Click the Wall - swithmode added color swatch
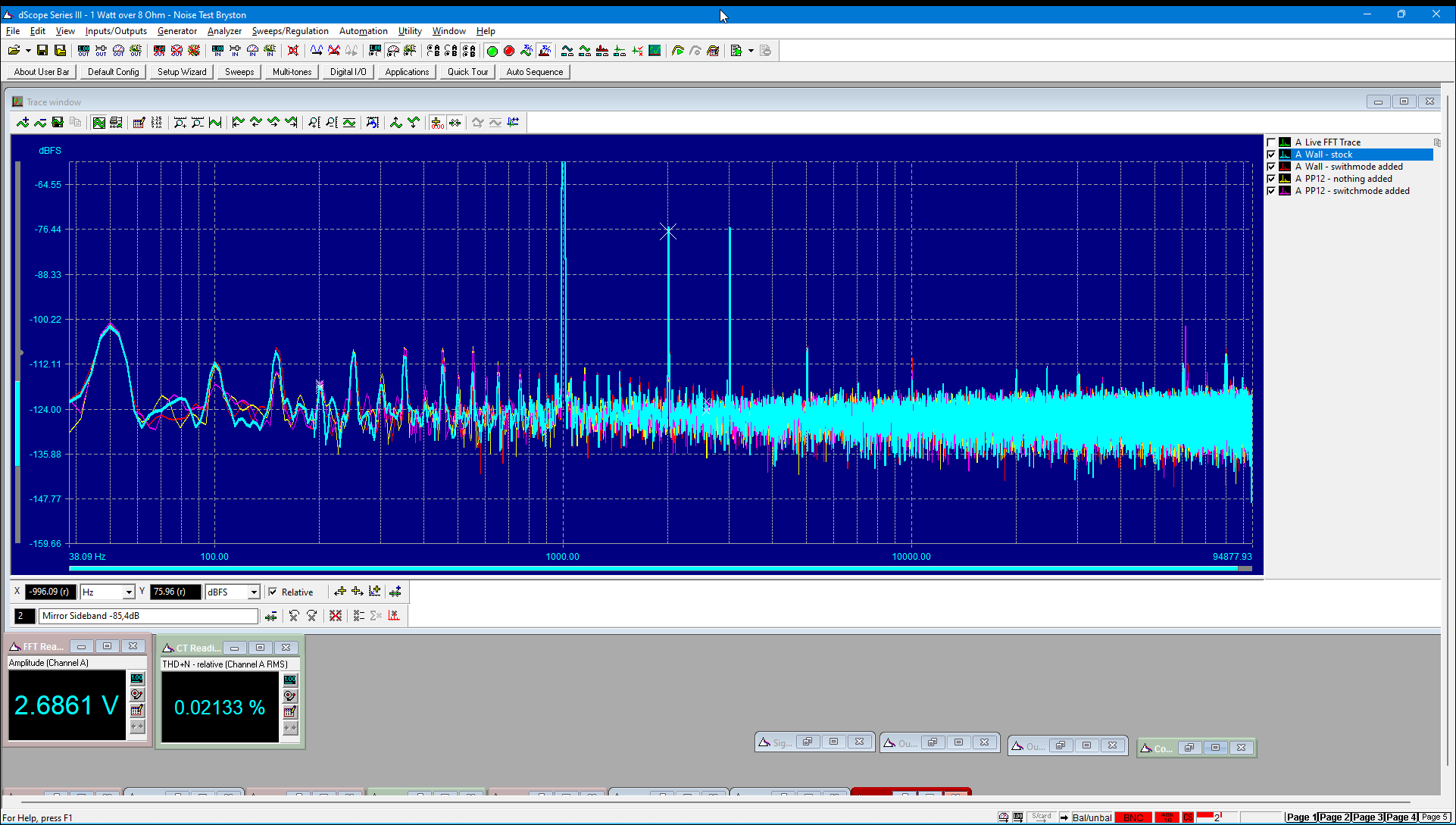 (x=1285, y=167)
